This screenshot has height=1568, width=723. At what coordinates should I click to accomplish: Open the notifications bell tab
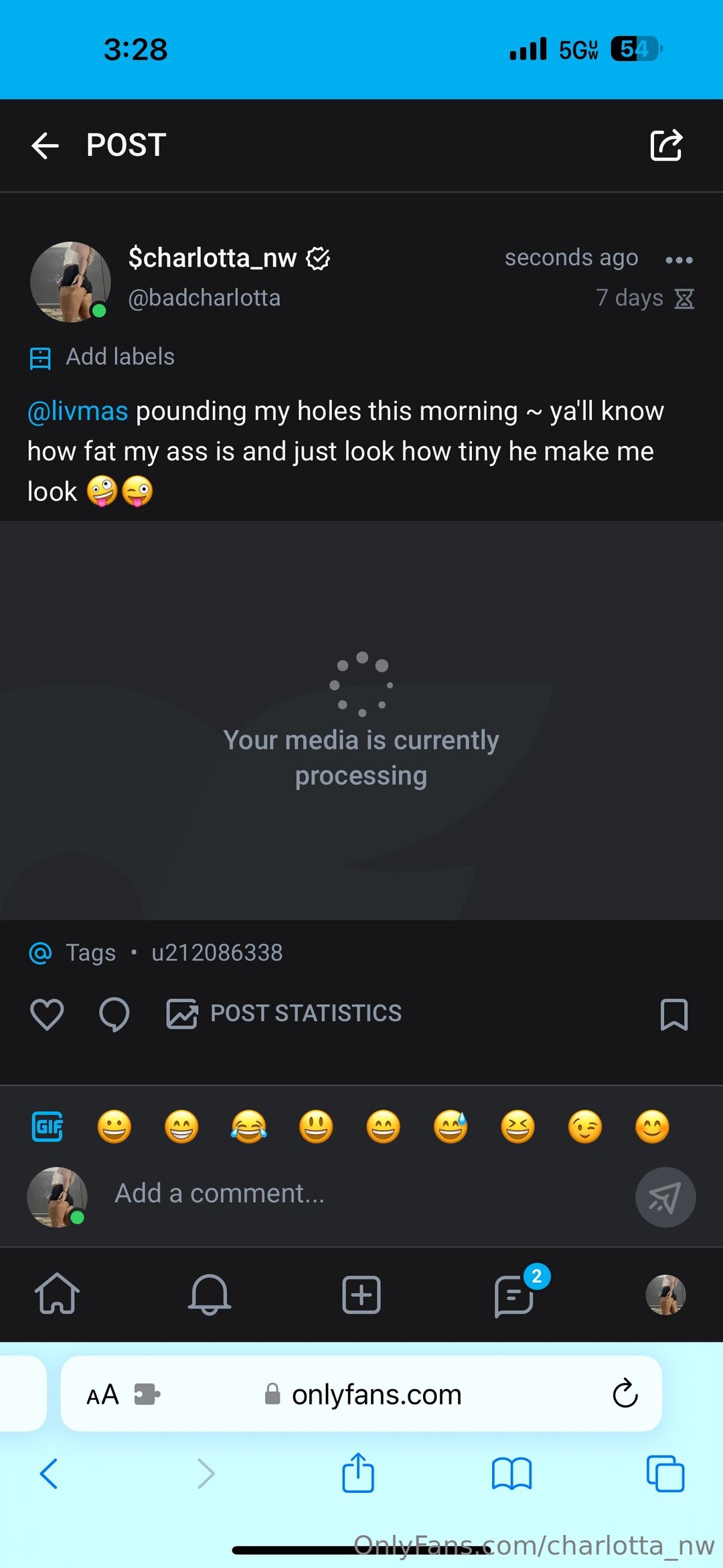(x=209, y=1293)
